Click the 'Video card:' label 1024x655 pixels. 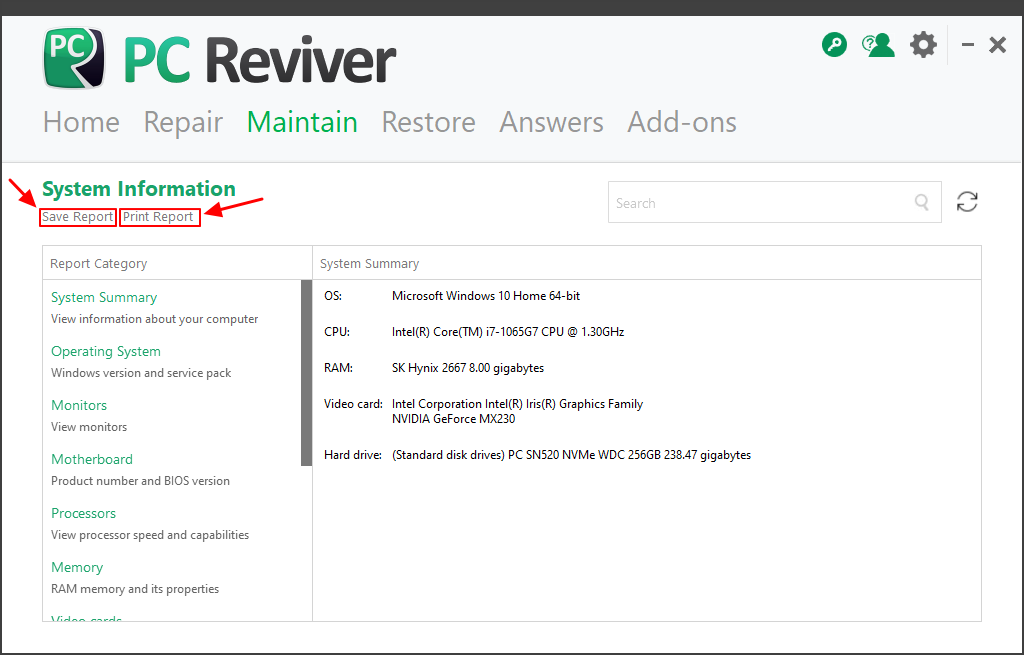tap(353, 404)
